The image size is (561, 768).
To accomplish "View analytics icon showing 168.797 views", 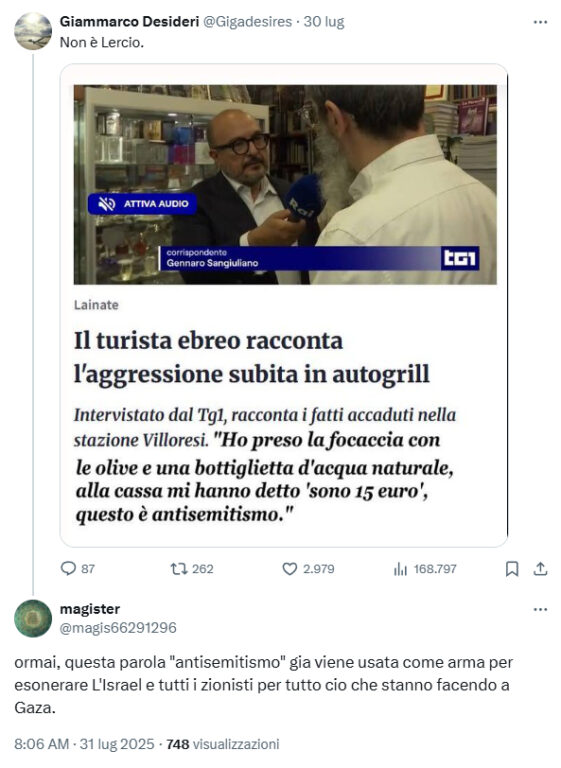I will [400, 569].
